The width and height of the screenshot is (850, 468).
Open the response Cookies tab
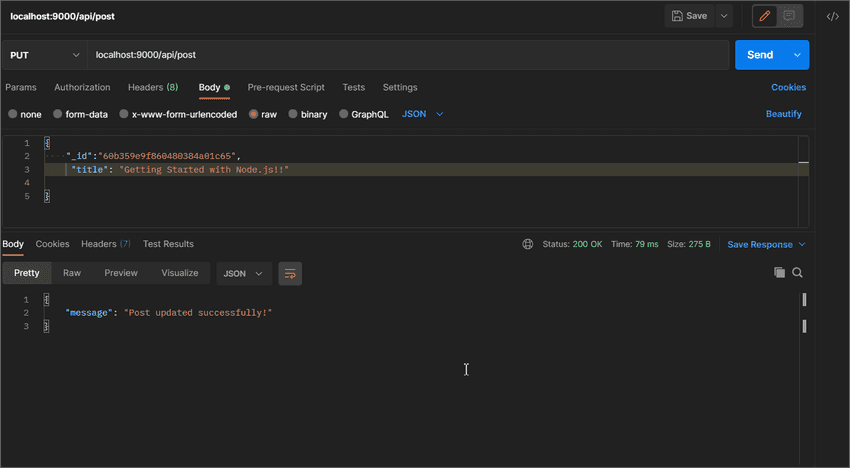click(52, 244)
